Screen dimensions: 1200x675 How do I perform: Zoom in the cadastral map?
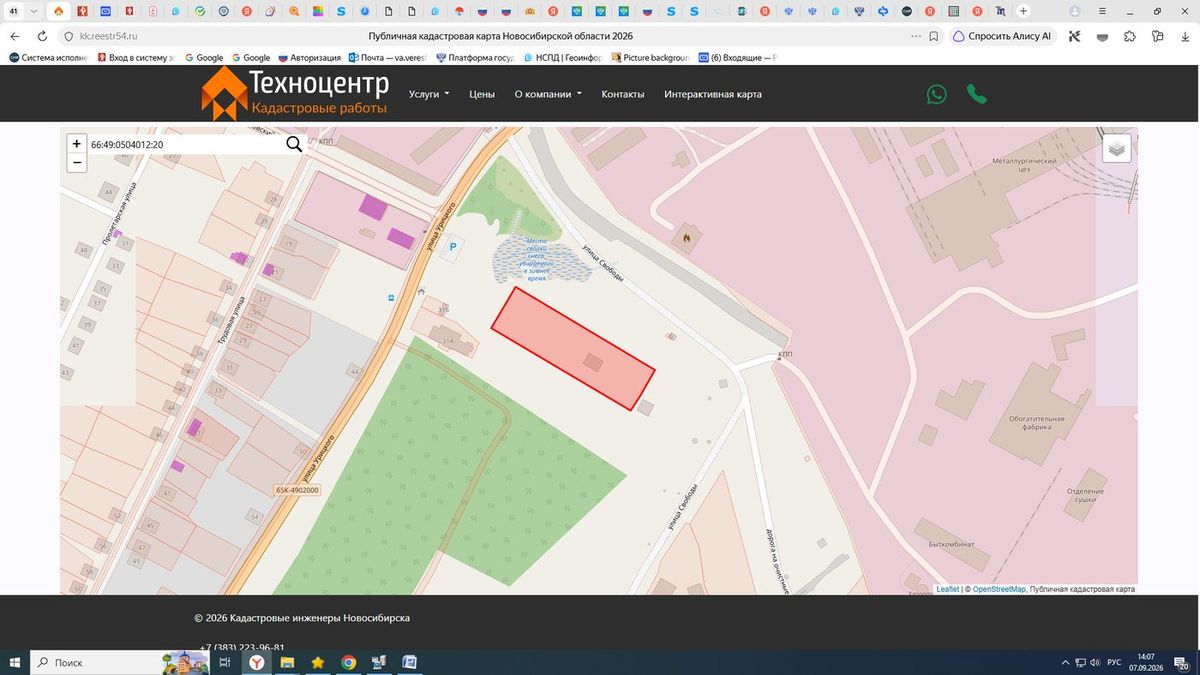point(77,144)
